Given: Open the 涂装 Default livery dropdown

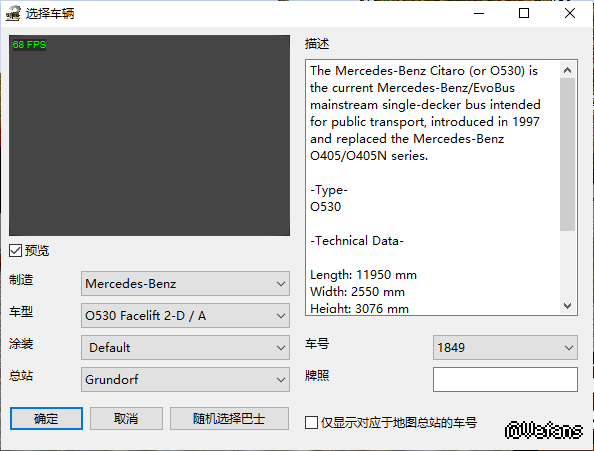Looking at the screenshot, I should tap(185, 348).
